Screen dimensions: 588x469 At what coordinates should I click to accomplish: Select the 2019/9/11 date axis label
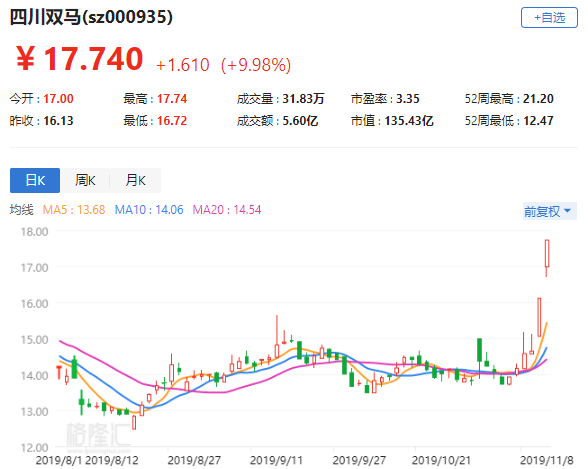pyautogui.click(x=276, y=460)
